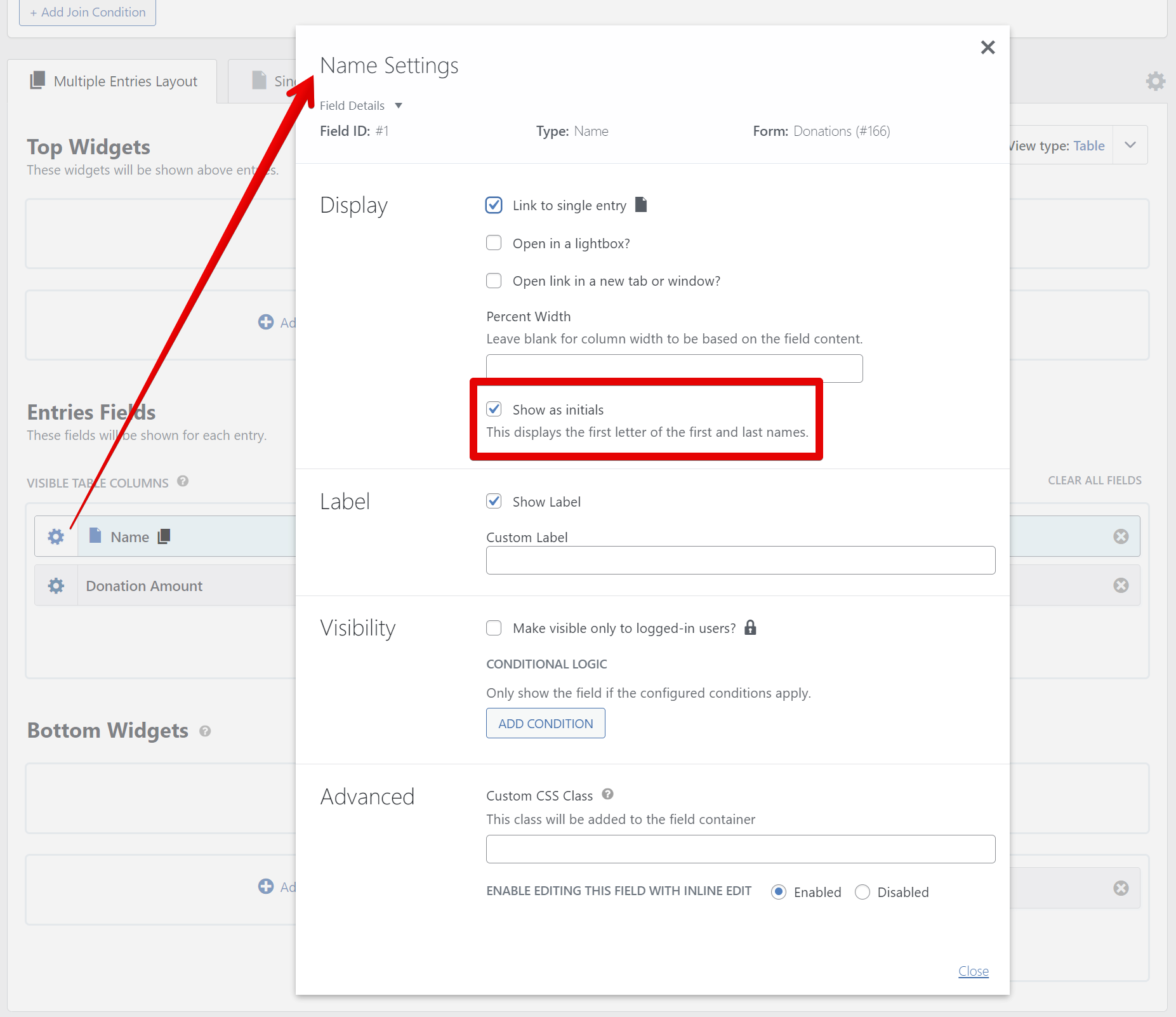This screenshot has width=1176, height=1017.
Task: Click the help icon beside Custom CSS Class
Action: pyautogui.click(x=607, y=795)
